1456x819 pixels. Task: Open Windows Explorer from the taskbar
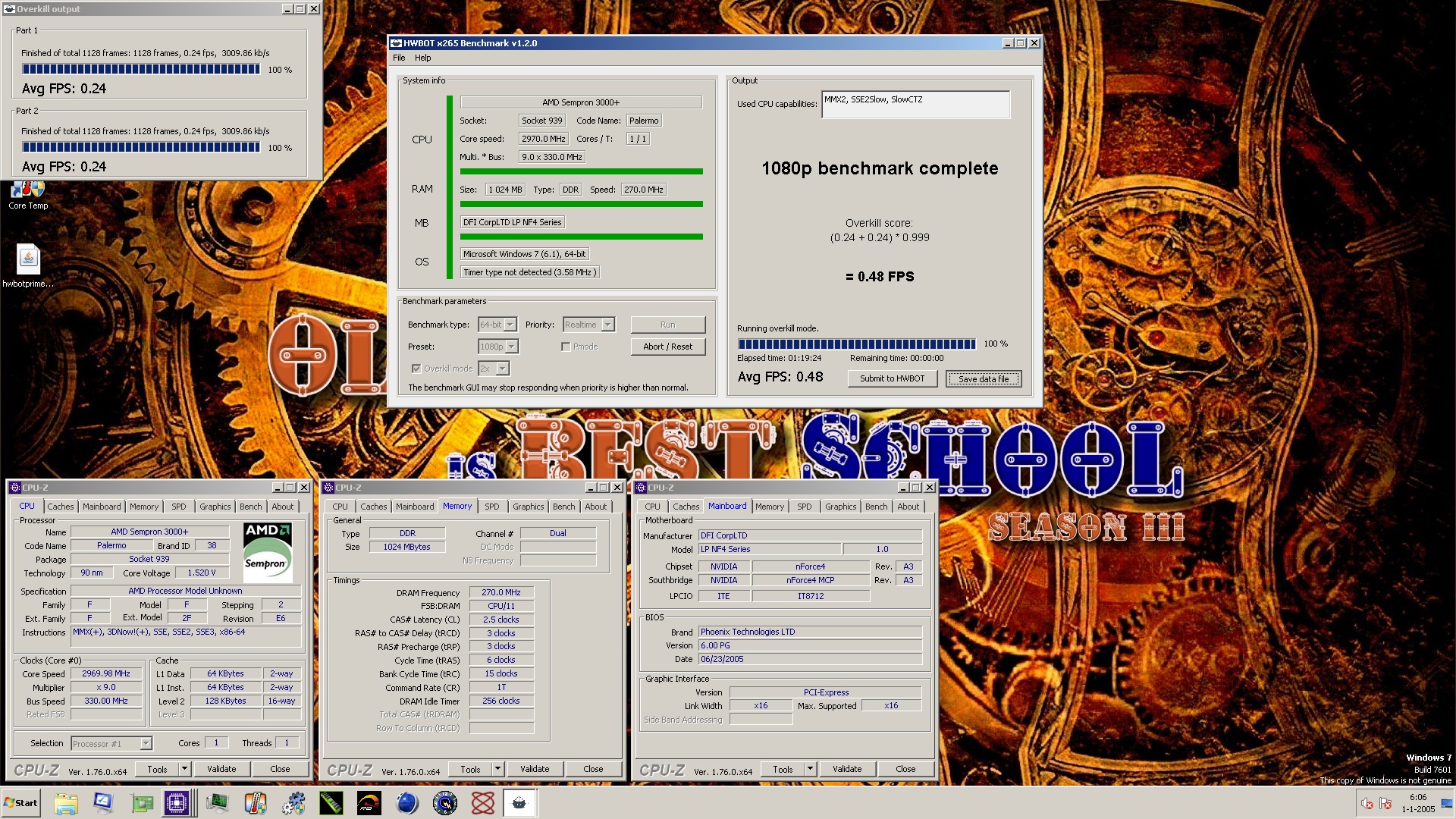click(x=66, y=803)
